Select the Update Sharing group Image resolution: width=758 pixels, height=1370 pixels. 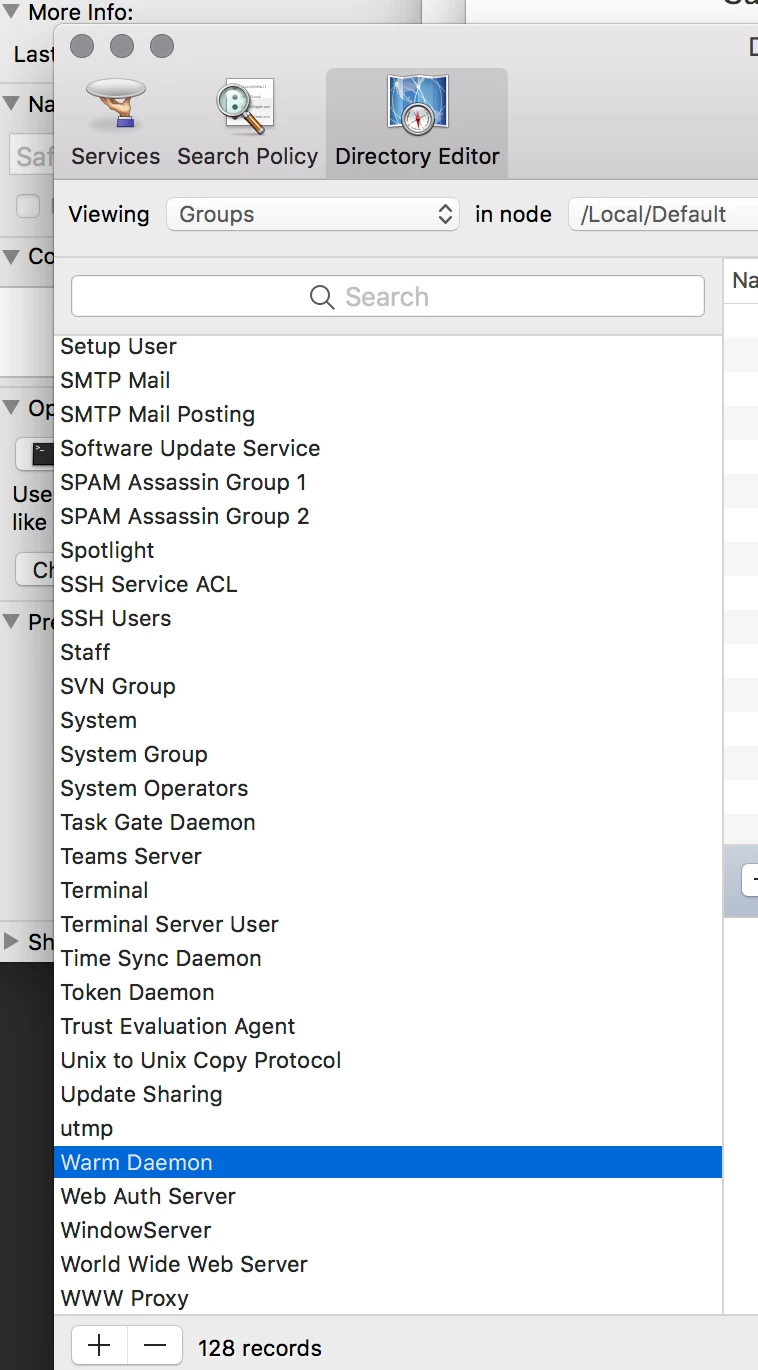coord(388,1094)
